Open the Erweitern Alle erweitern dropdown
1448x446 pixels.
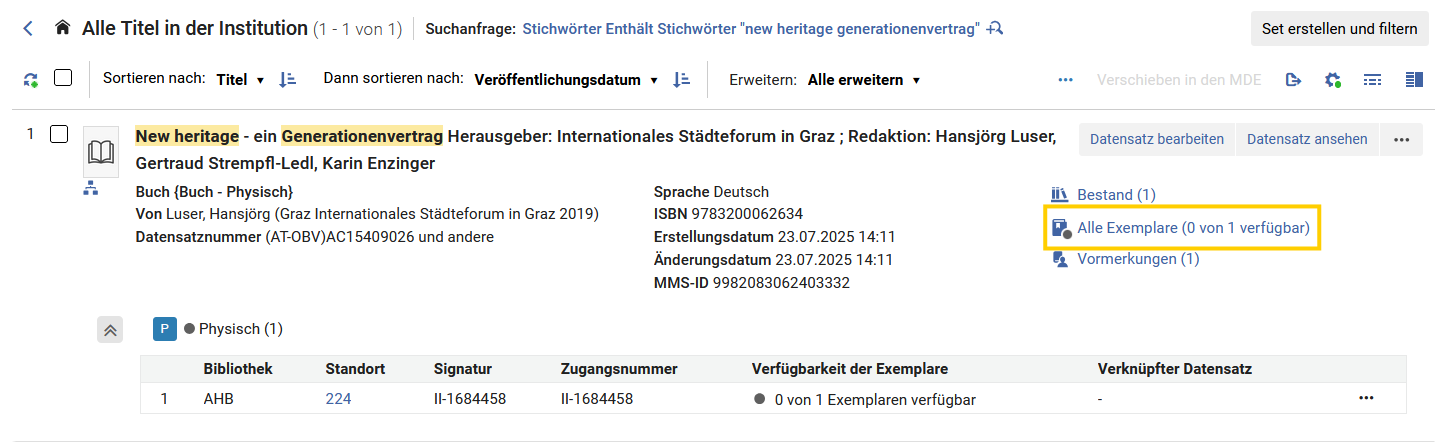point(864,80)
